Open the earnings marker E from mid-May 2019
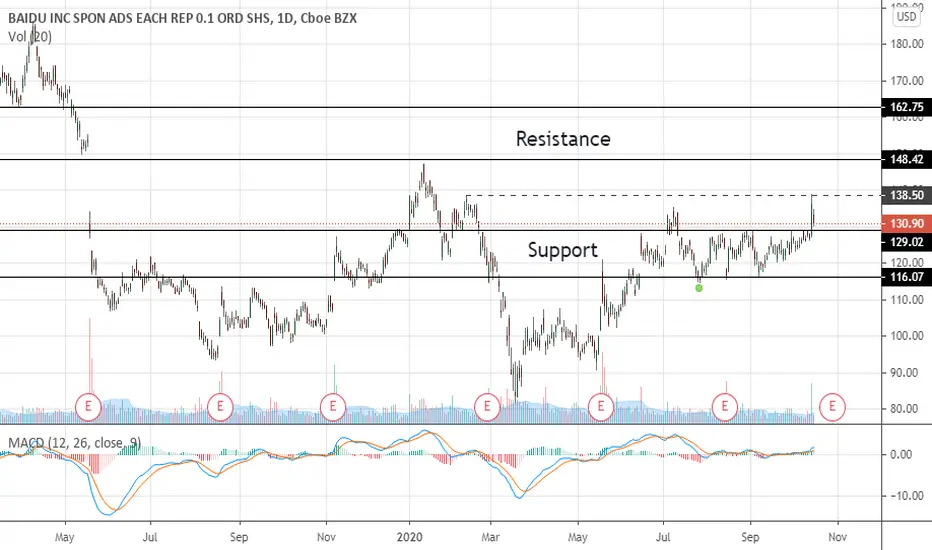The height and width of the screenshot is (550, 932). 89,407
